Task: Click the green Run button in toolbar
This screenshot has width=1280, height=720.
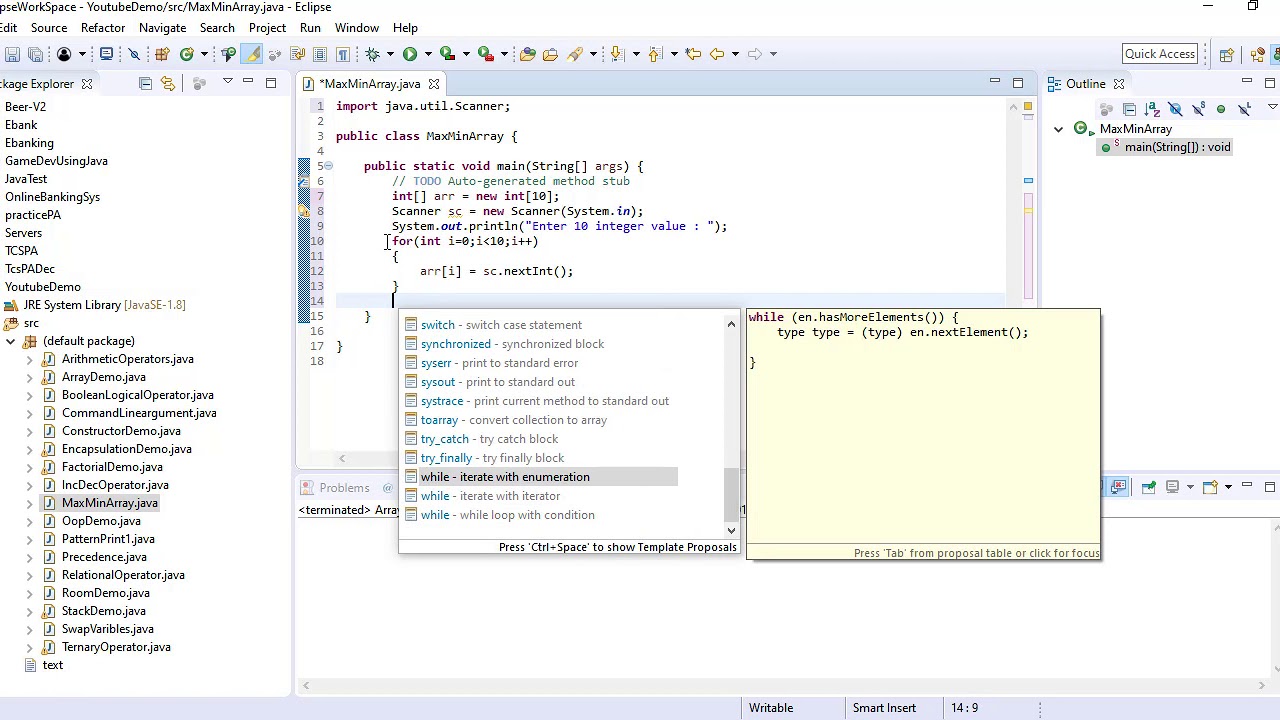Action: pos(409,54)
